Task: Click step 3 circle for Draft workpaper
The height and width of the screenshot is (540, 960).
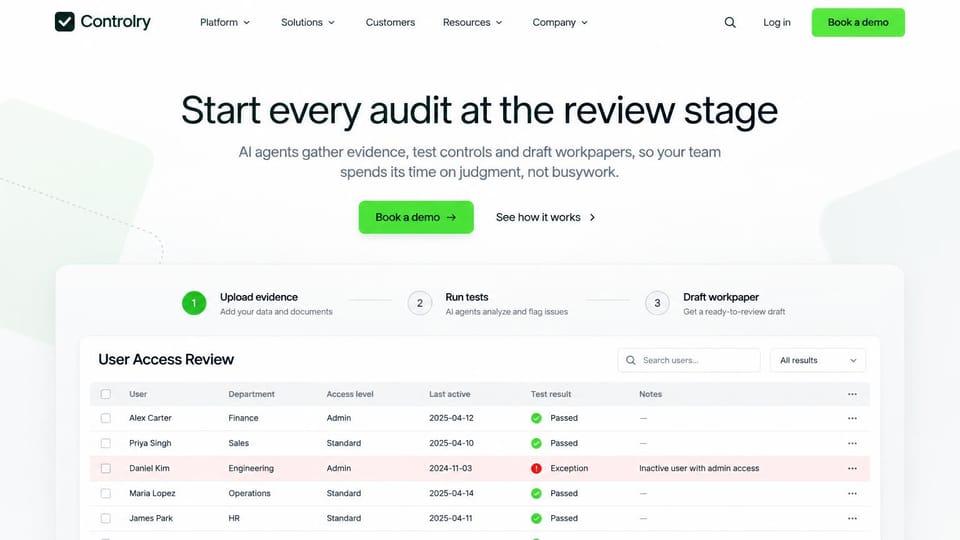Action: point(657,303)
